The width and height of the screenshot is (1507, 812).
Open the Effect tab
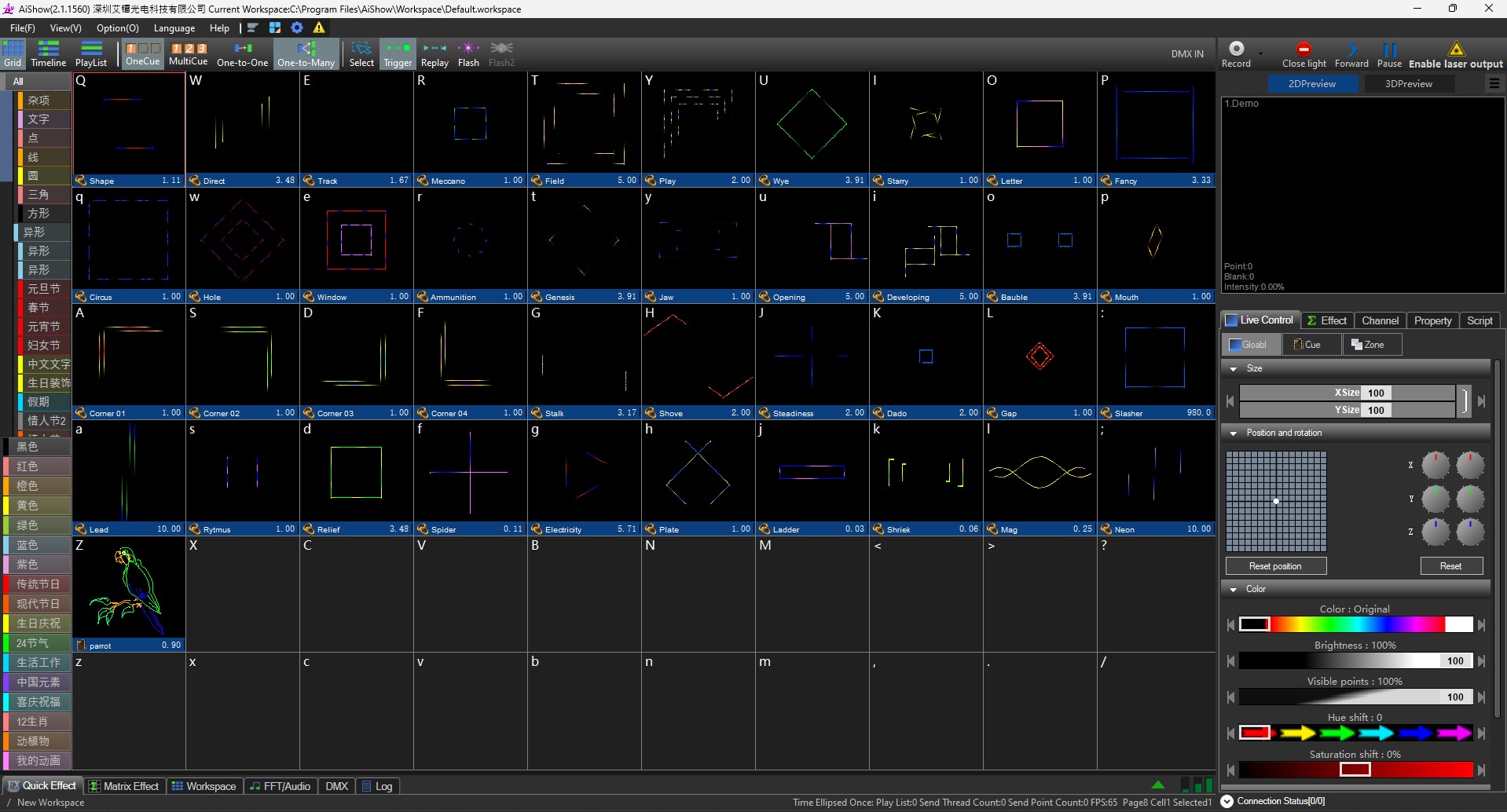tap(1327, 320)
